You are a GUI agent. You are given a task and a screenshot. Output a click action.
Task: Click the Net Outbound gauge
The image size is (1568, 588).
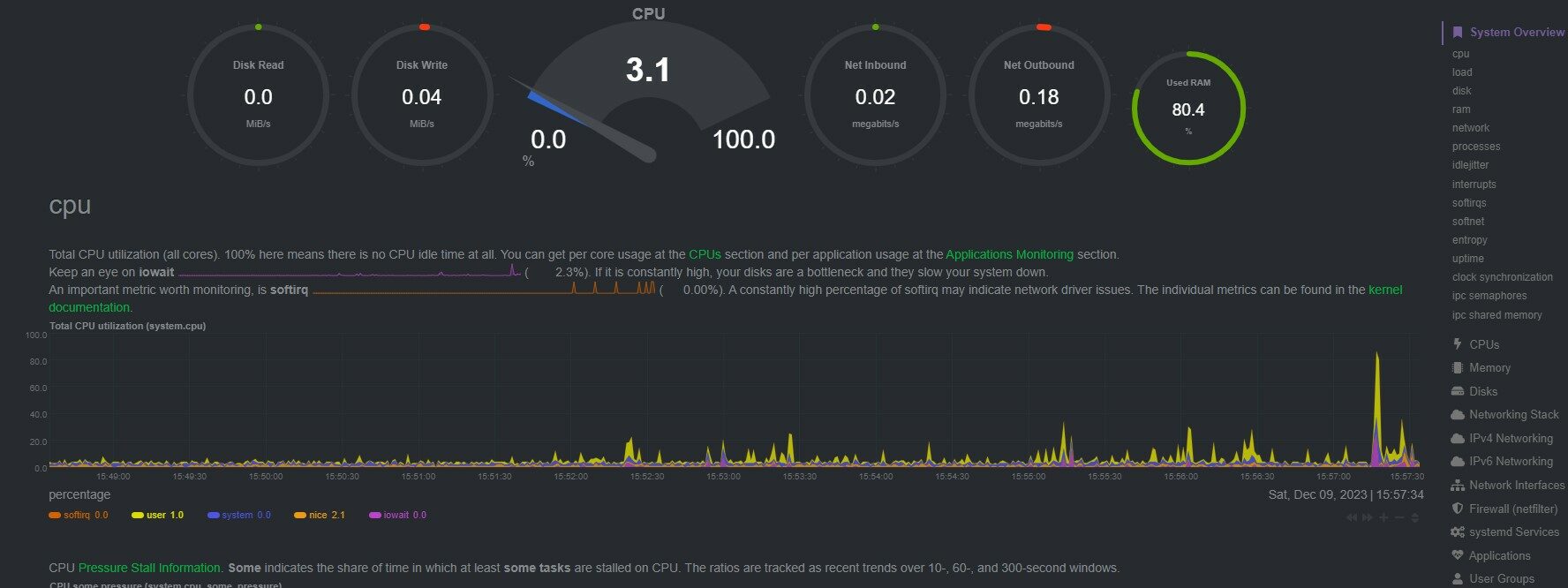pyautogui.click(x=1039, y=94)
